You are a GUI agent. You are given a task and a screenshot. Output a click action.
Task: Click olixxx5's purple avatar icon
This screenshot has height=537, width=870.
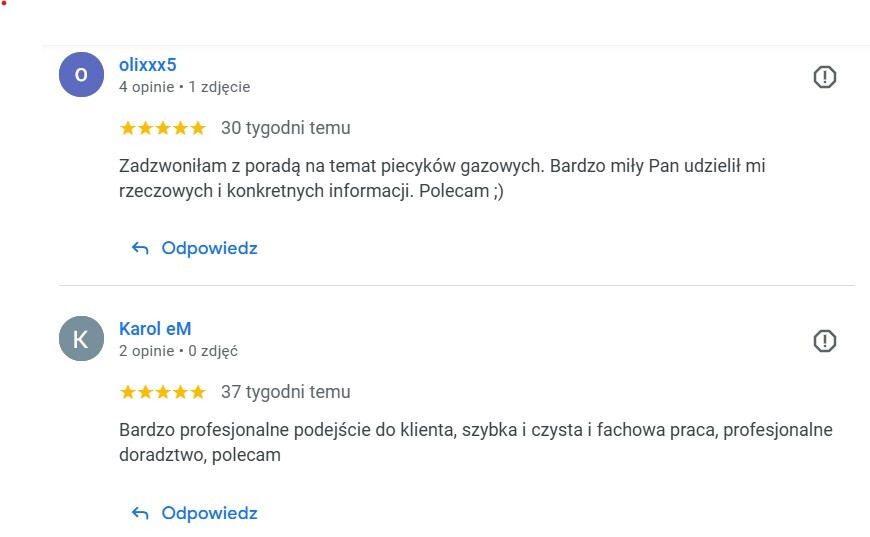pyautogui.click(x=81, y=75)
